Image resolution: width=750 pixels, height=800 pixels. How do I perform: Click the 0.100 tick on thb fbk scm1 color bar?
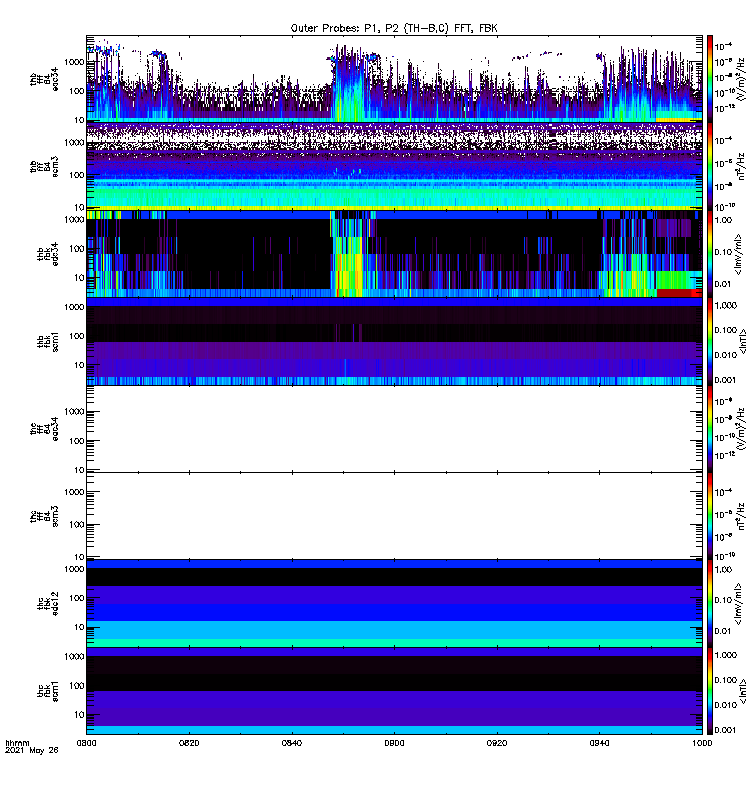(x=726, y=330)
